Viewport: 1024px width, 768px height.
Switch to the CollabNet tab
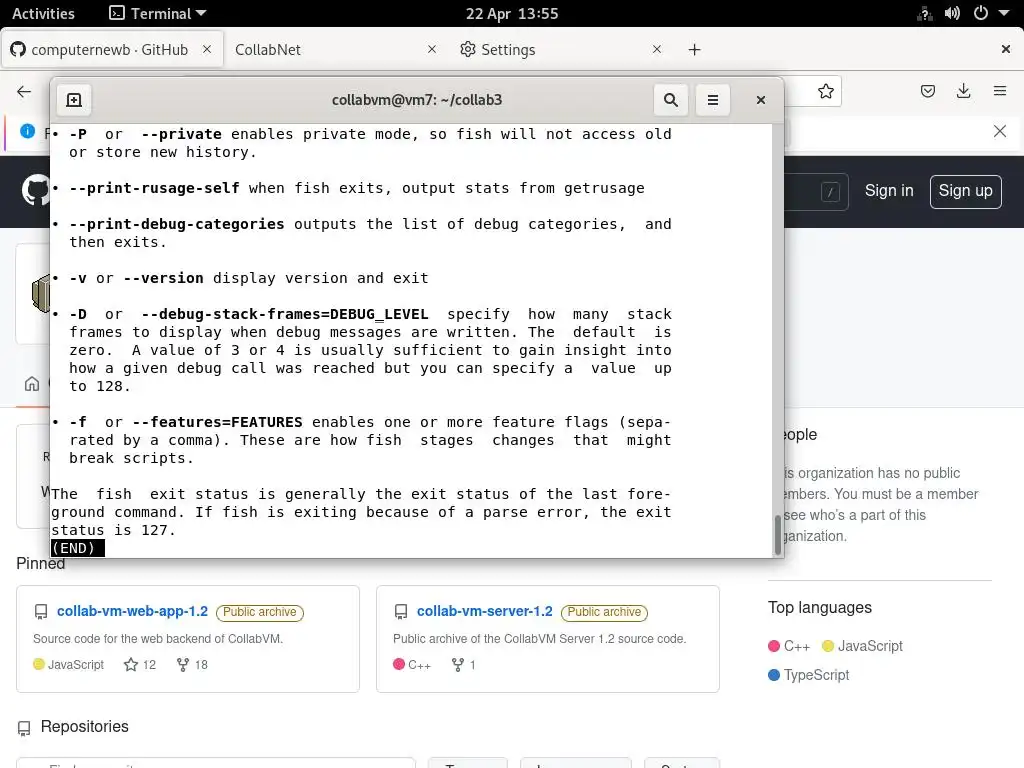coord(336,50)
